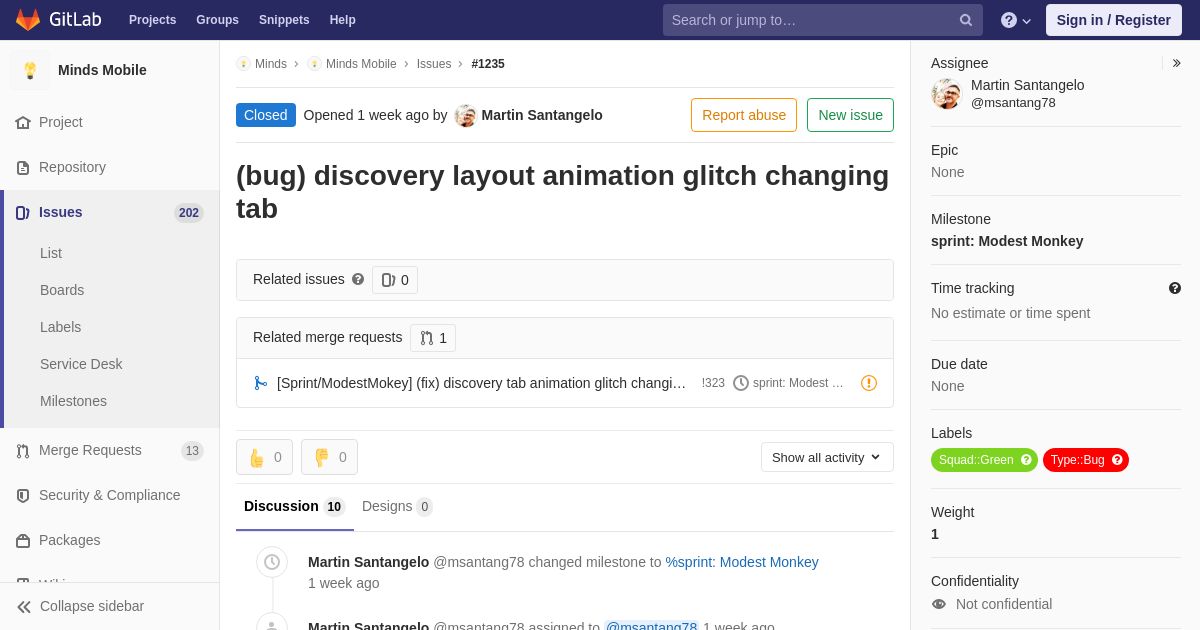
Task: Click the related issues count badge showing 0
Action: pos(395,280)
